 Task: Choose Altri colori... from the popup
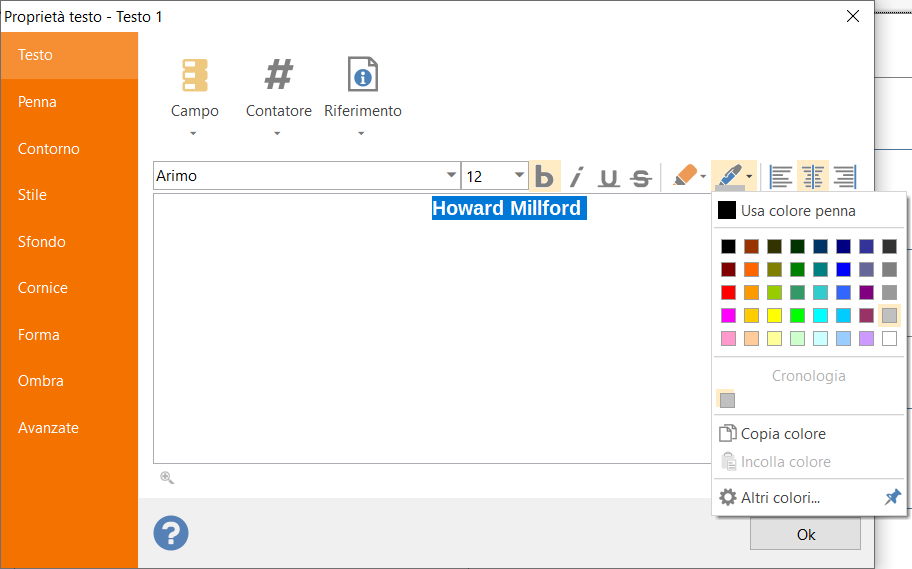[809, 497]
